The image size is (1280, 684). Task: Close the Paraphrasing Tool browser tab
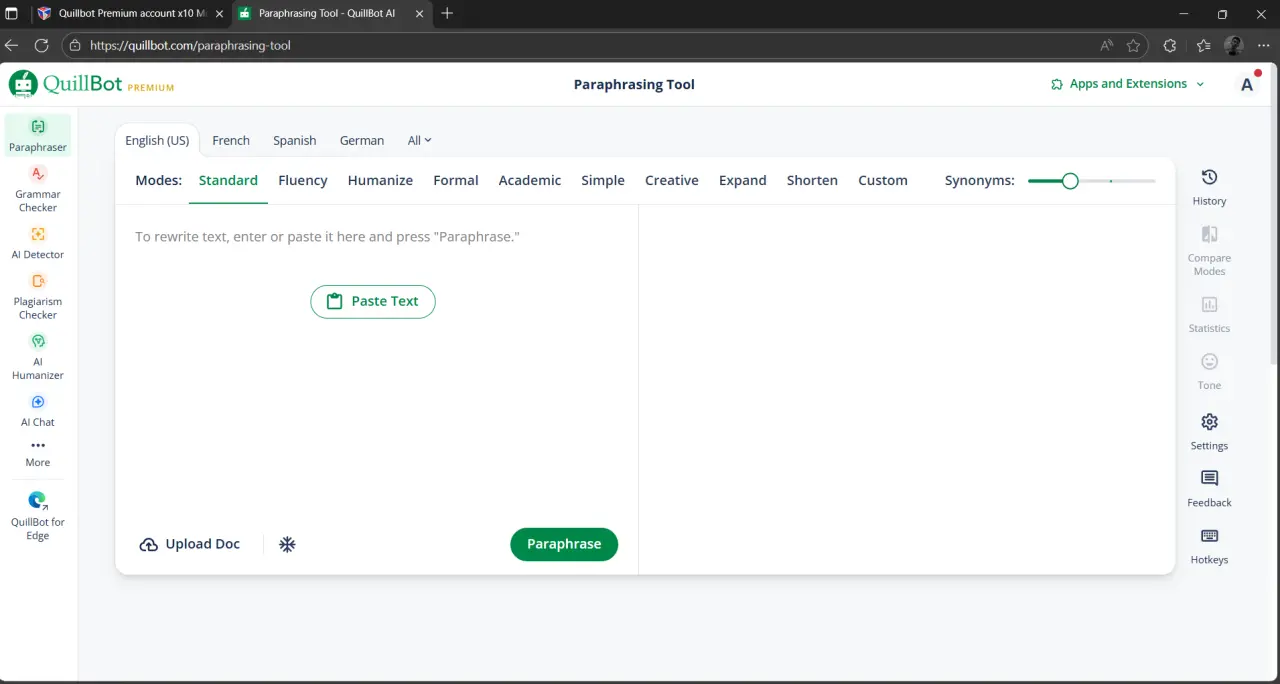tap(418, 14)
